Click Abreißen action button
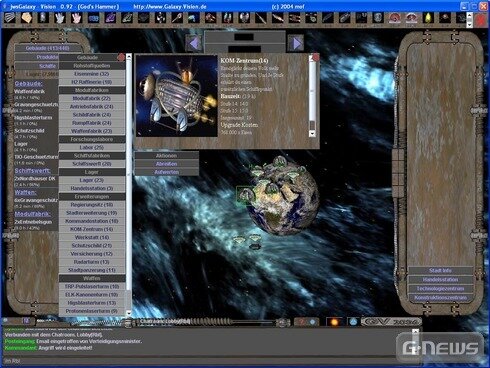The image size is (490, 368). [x=166, y=164]
